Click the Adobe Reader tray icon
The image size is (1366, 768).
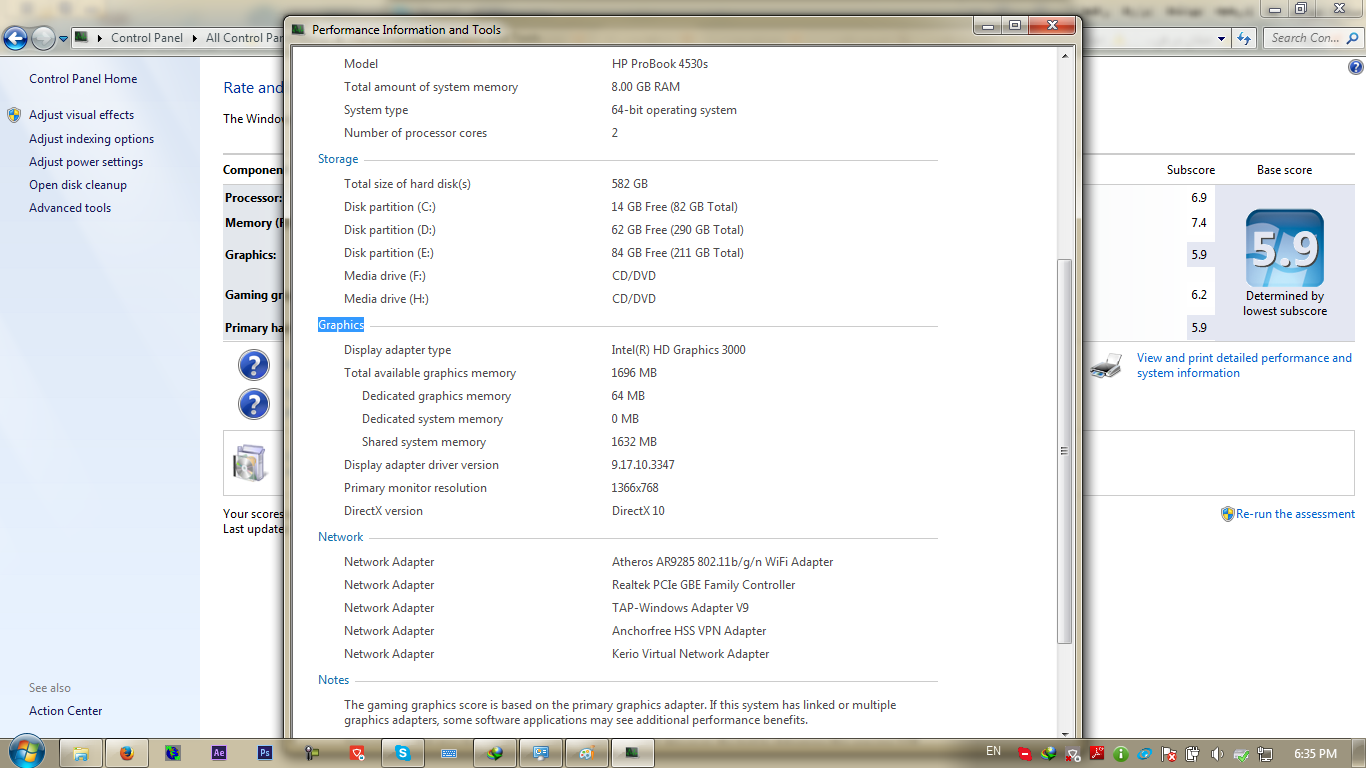tap(1097, 753)
